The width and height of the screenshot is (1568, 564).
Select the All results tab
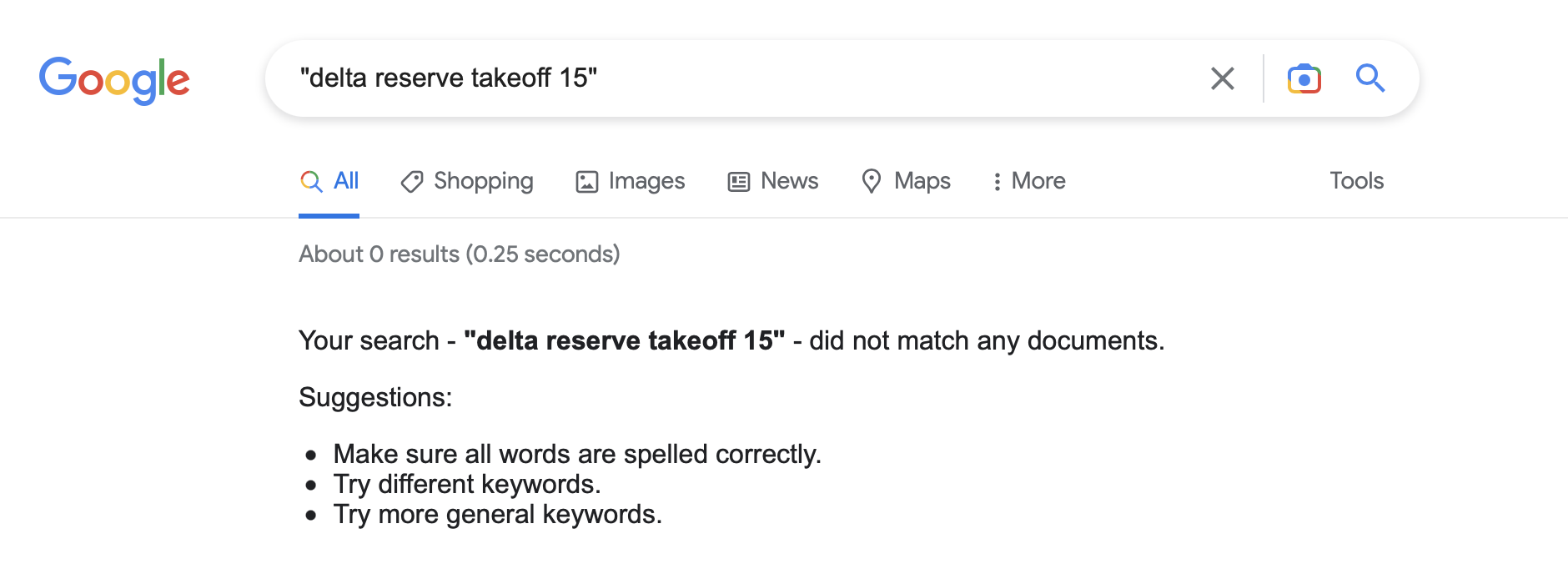tap(346, 181)
